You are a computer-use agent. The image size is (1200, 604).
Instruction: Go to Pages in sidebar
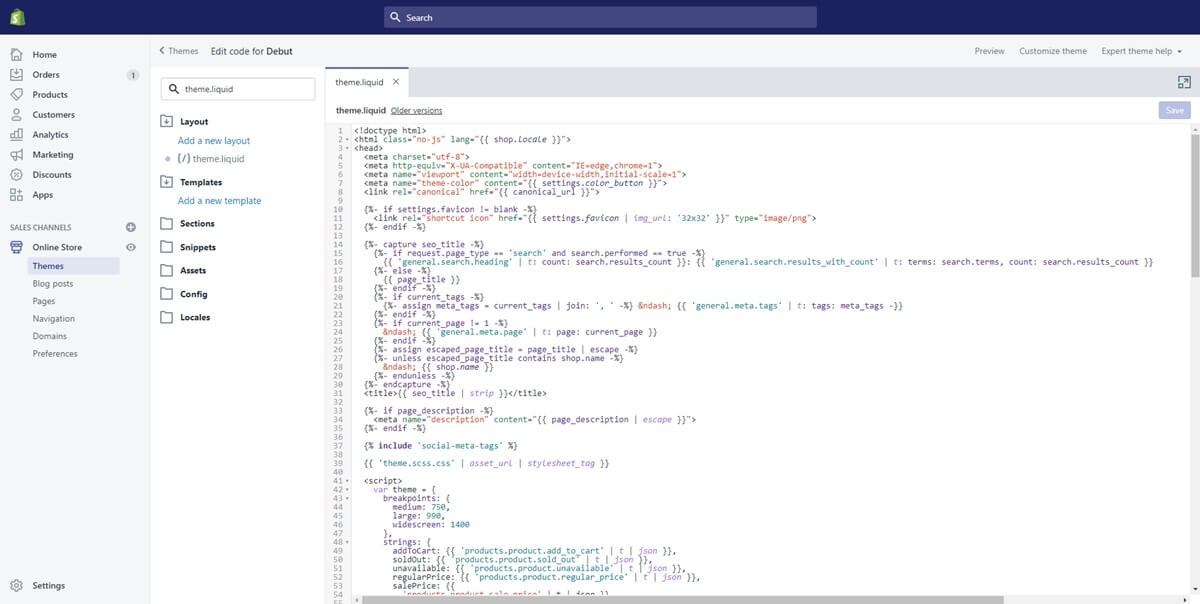point(44,301)
